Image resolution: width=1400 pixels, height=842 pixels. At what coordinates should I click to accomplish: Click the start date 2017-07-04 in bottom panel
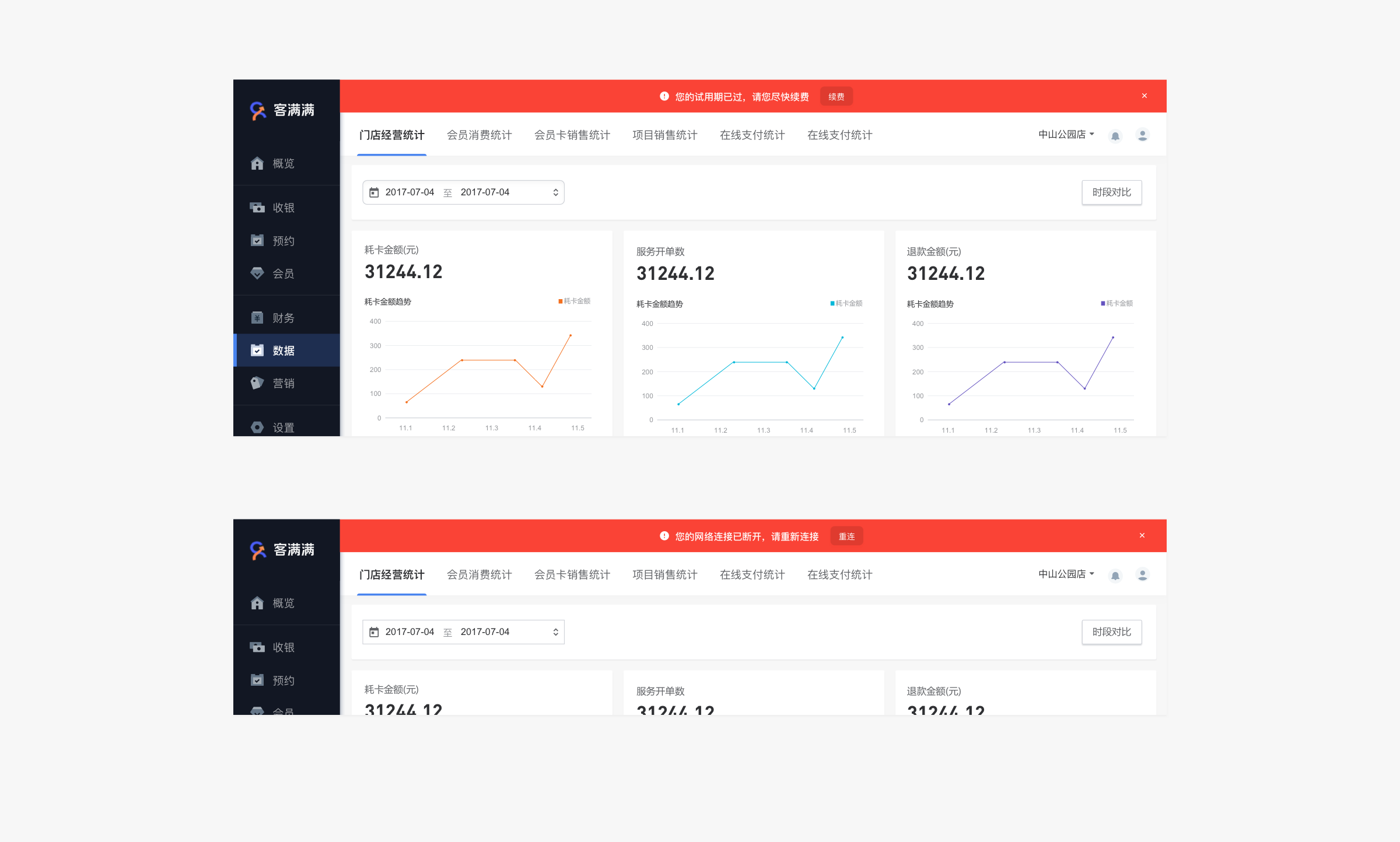(409, 632)
